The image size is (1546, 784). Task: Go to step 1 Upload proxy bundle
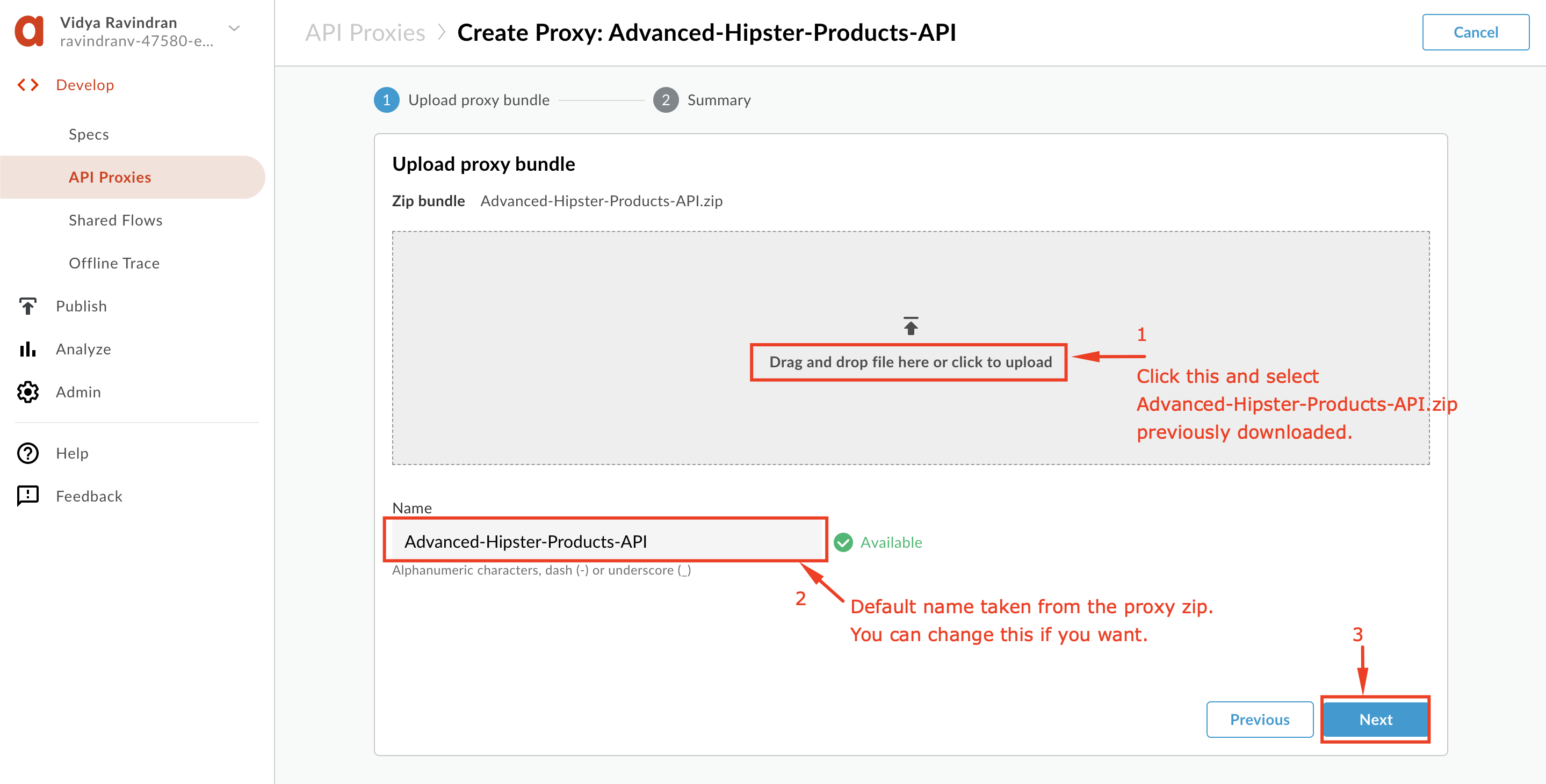[x=461, y=99]
